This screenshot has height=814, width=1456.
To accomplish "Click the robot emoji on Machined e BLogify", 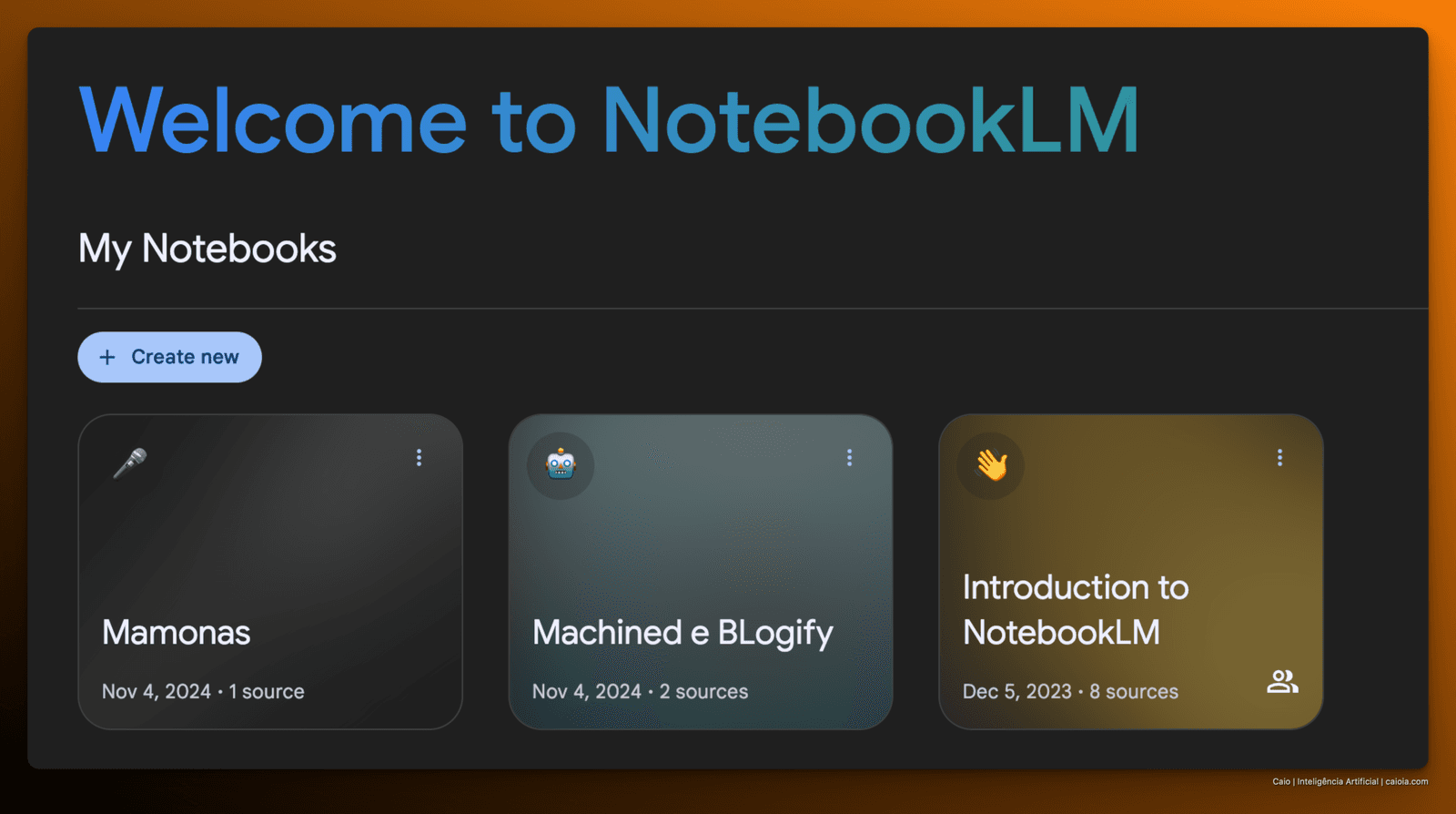I will coord(561,465).
